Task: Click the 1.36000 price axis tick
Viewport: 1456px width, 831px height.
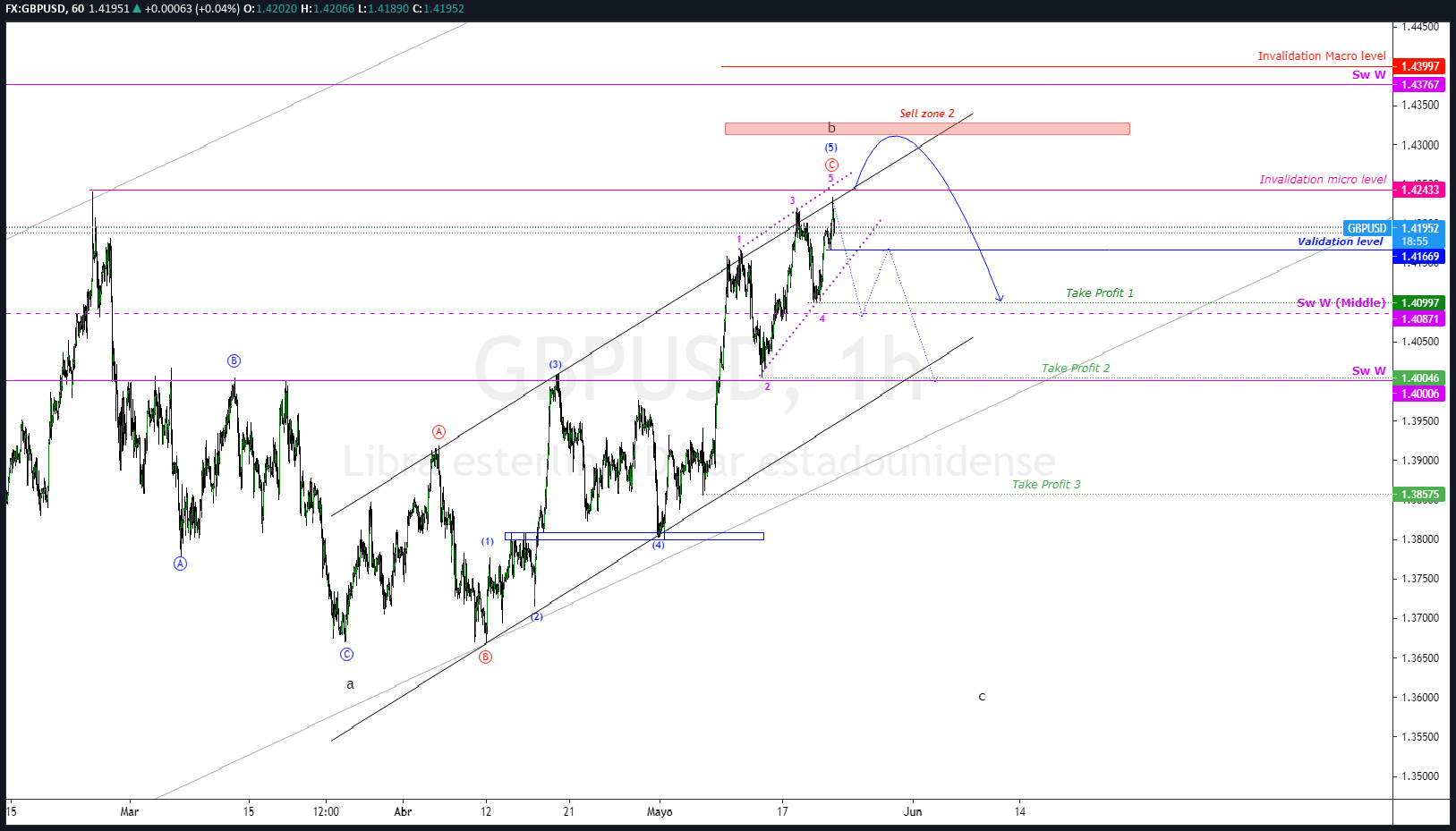Action: (x=1420, y=697)
